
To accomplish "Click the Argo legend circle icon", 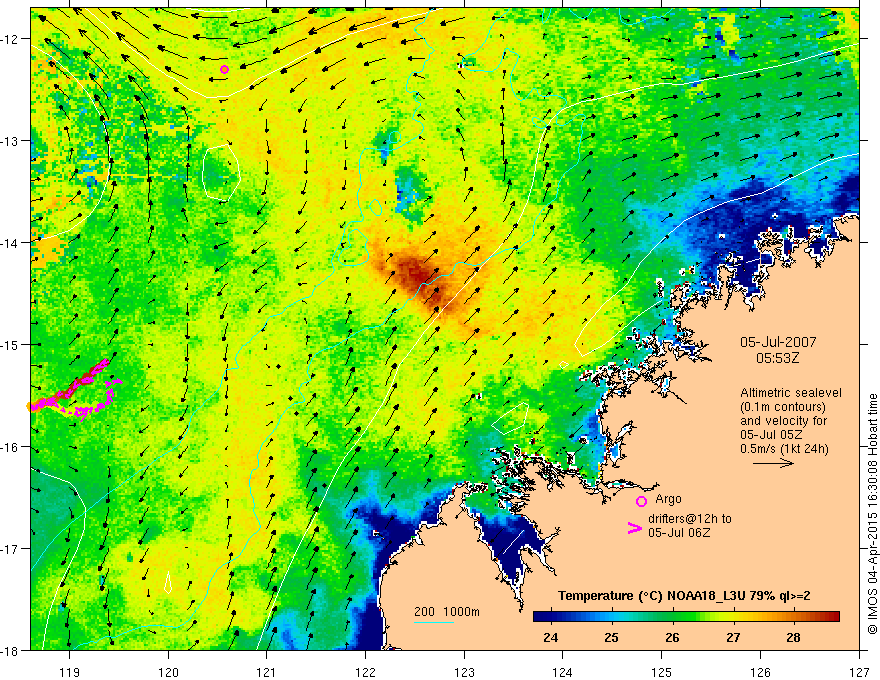I will tap(641, 501).
